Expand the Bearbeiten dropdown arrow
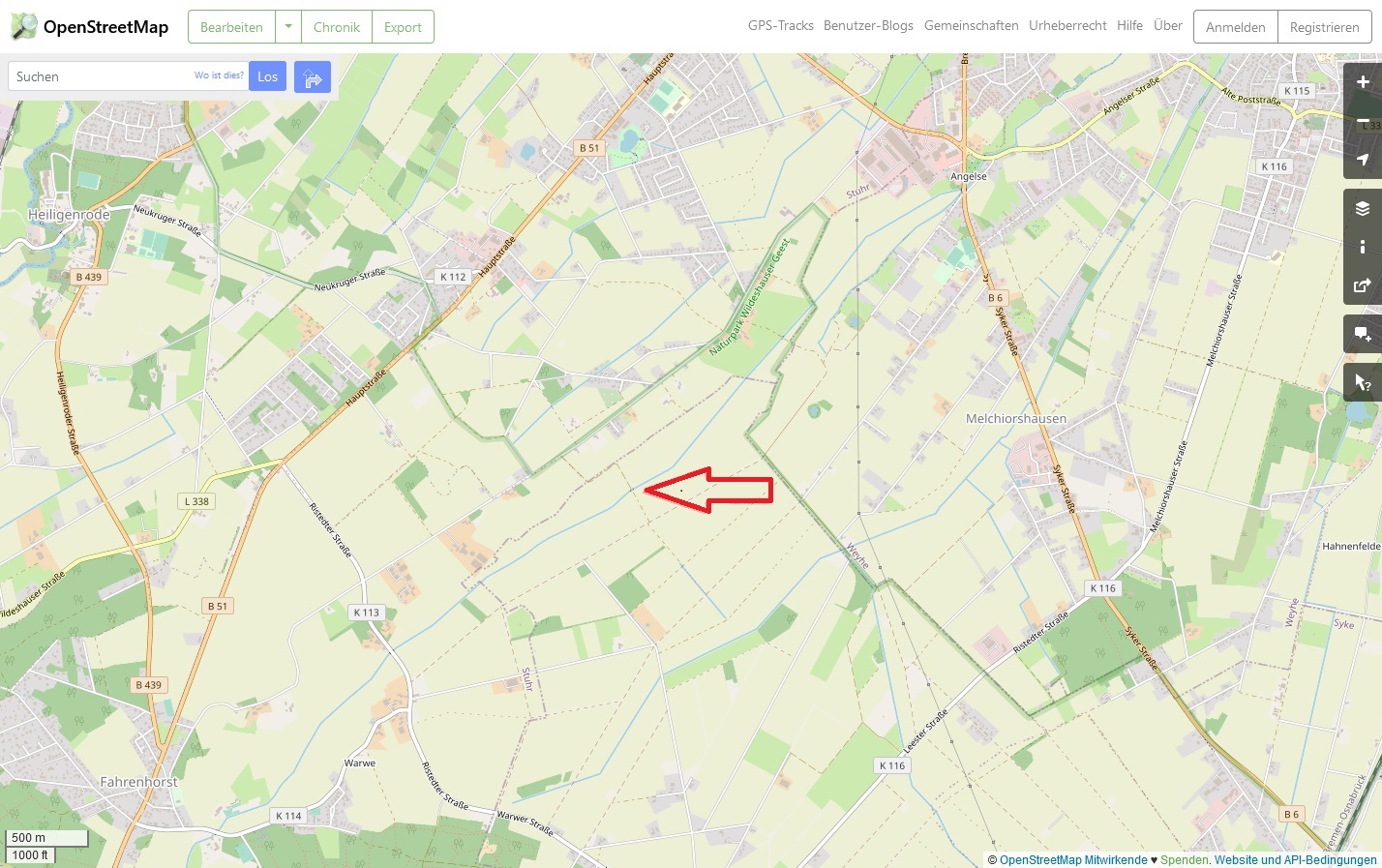1382x868 pixels. (x=287, y=27)
